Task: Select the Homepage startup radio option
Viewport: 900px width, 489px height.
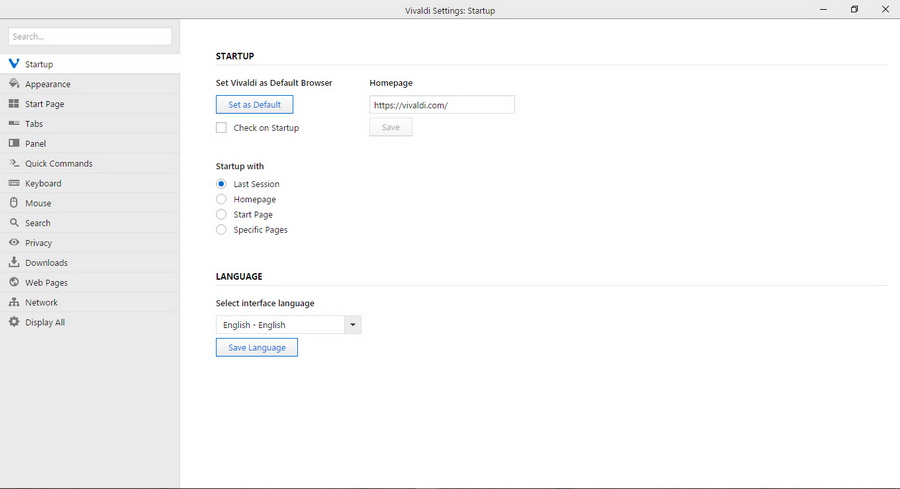Action: click(x=221, y=199)
